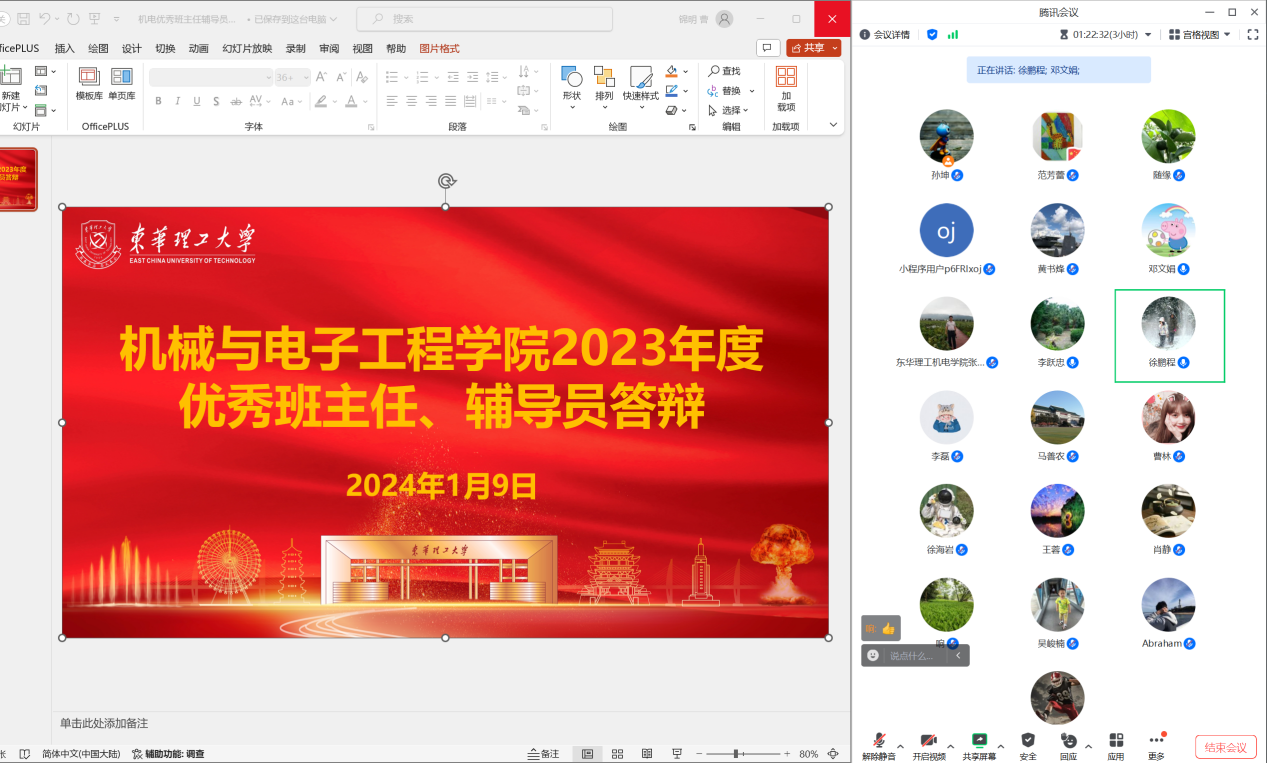Toggle the 备注 notes pane in status bar
1267x763 pixels.
point(543,754)
